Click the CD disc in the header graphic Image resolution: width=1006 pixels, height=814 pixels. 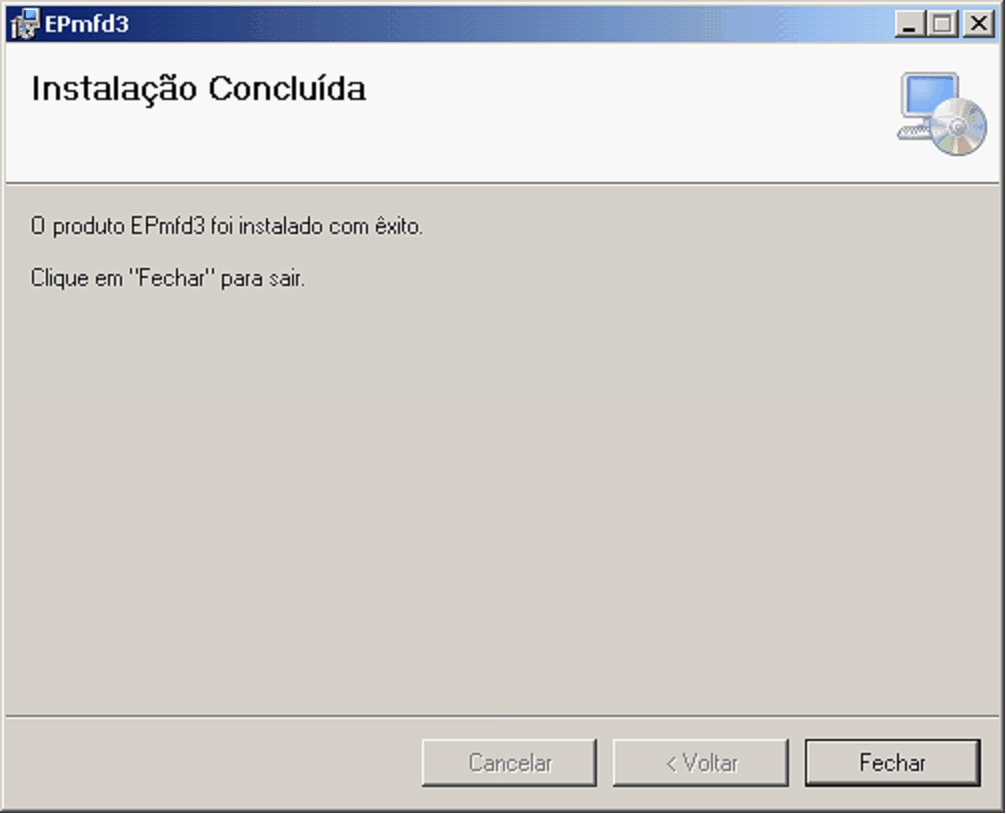[959, 127]
